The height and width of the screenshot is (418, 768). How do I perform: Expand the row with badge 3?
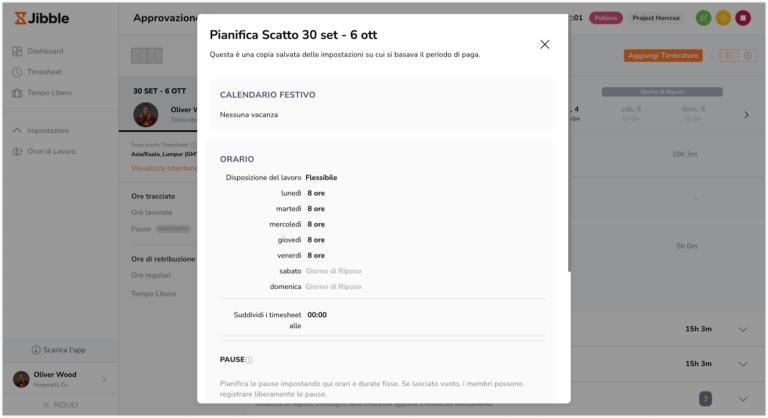(743, 399)
